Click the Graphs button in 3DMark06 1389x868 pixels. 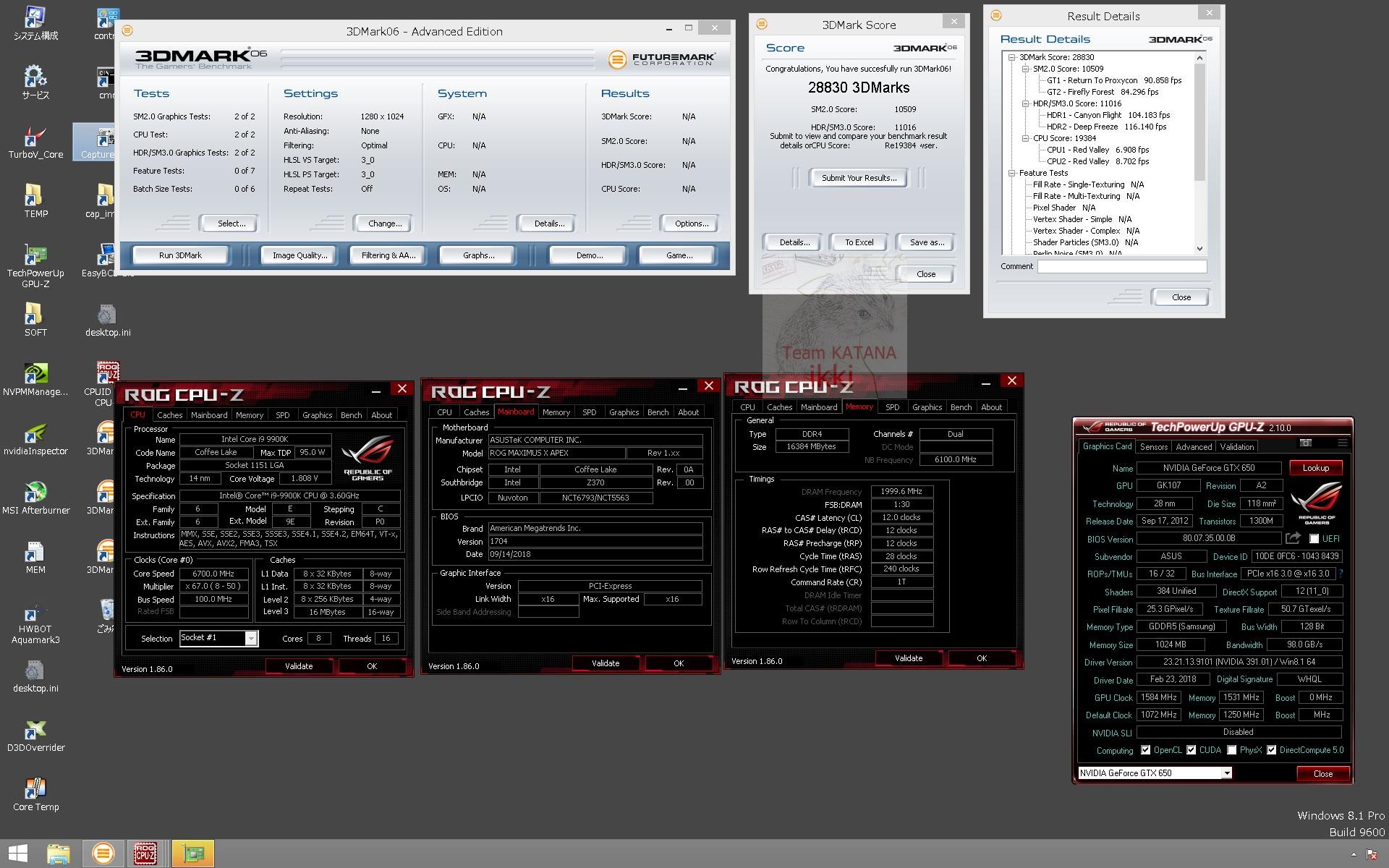478,255
